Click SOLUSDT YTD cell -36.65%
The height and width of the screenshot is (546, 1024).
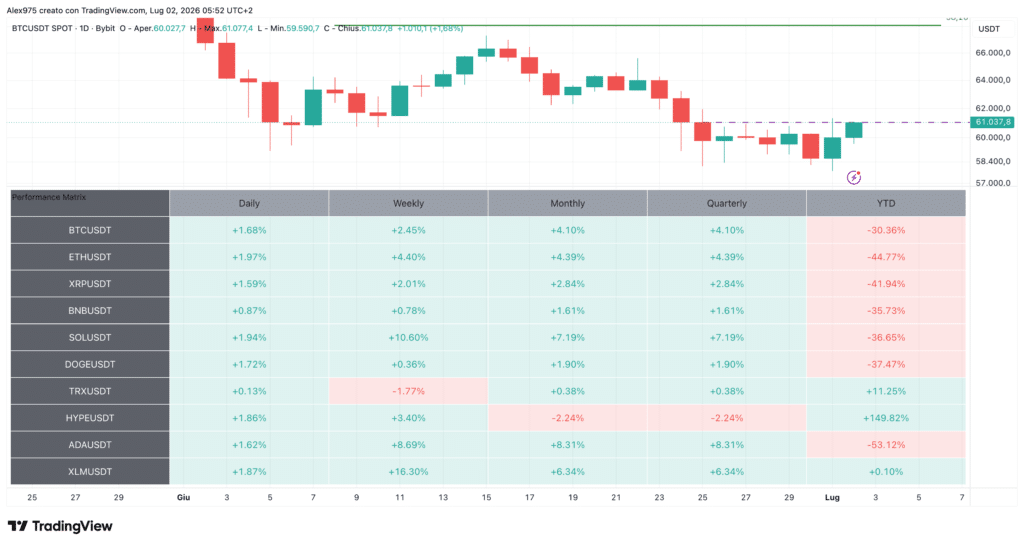pos(886,337)
